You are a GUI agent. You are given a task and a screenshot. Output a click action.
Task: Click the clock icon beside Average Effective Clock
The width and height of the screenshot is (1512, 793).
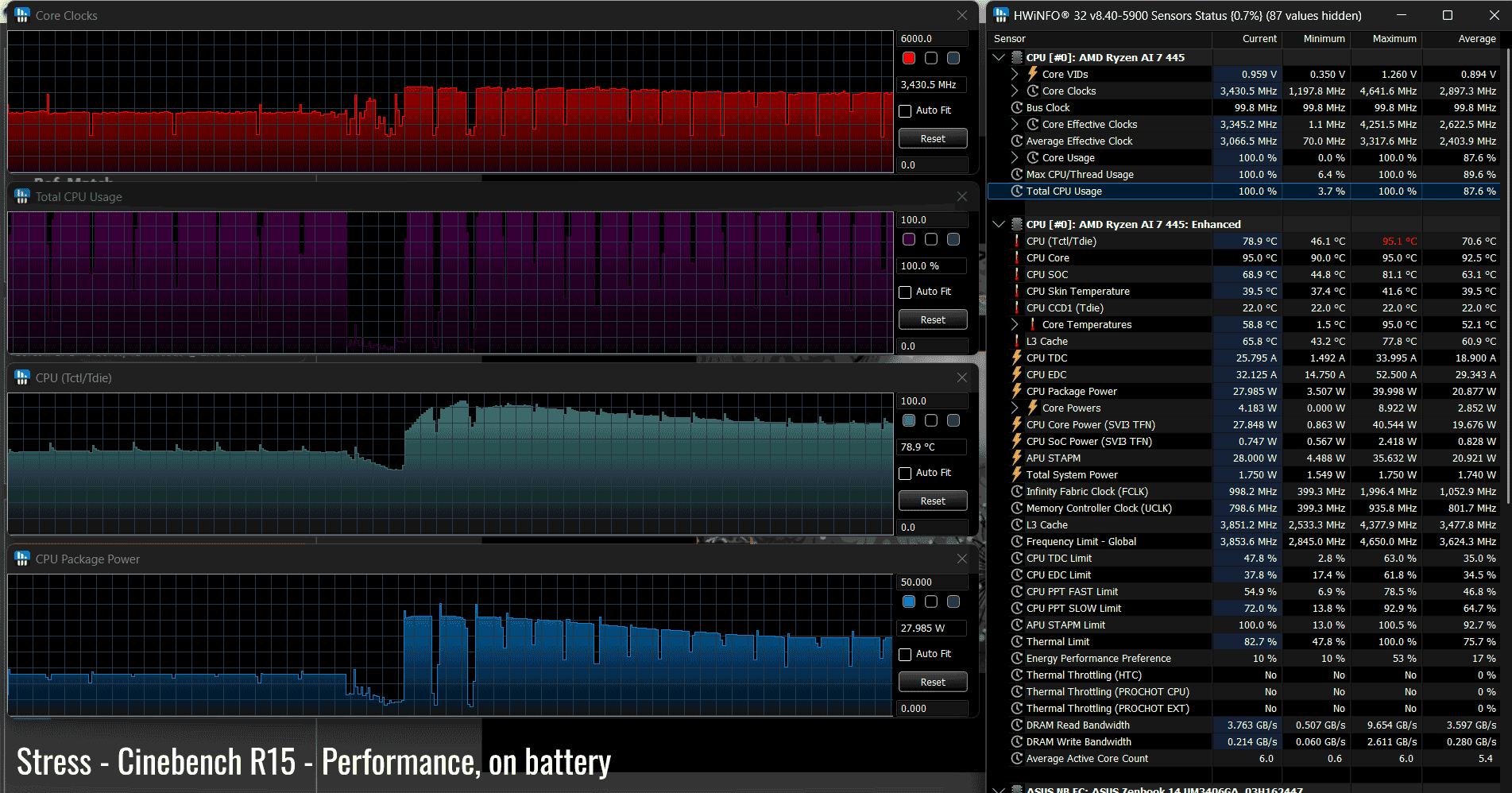coord(1017,141)
